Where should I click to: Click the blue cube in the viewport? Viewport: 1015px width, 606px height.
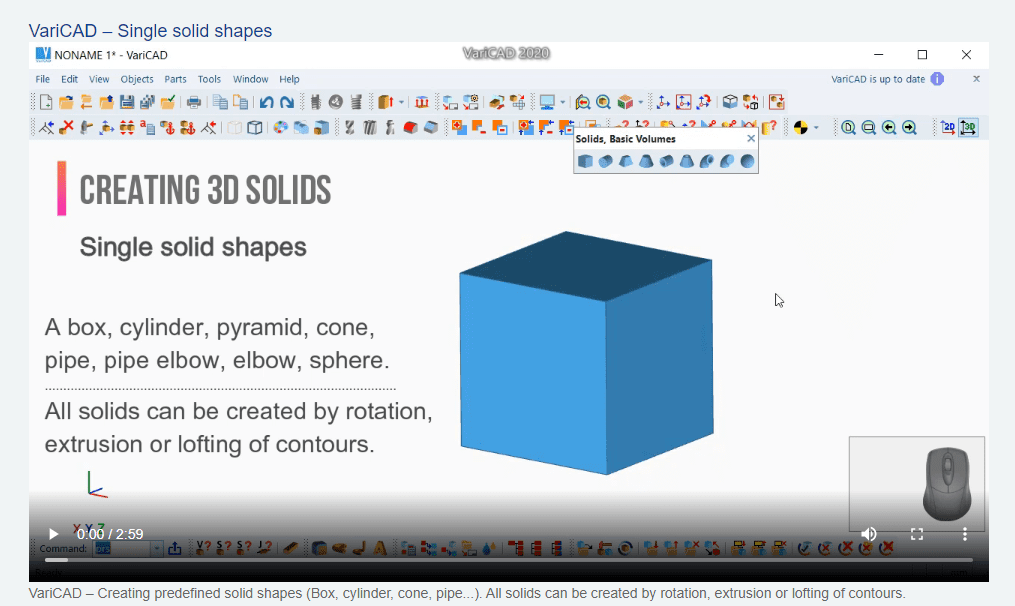tap(586, 353)
